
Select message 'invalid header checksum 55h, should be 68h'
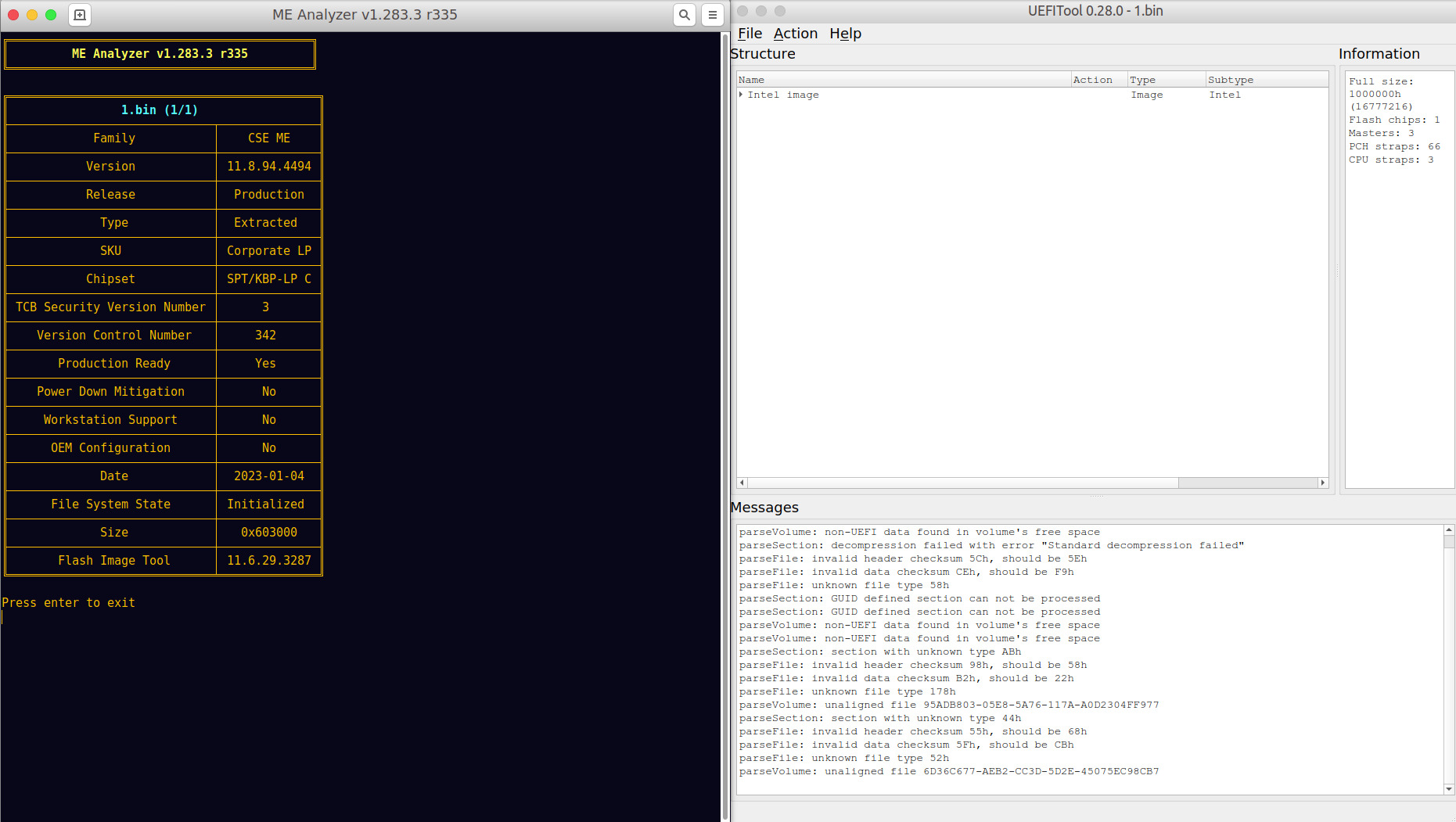pyautogui.click(x=913, y=731)
